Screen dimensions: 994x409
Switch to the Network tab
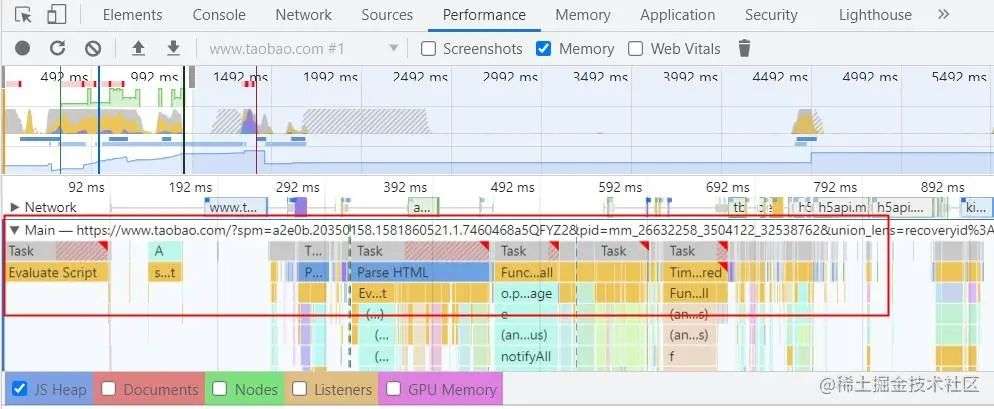pos(303,15)
